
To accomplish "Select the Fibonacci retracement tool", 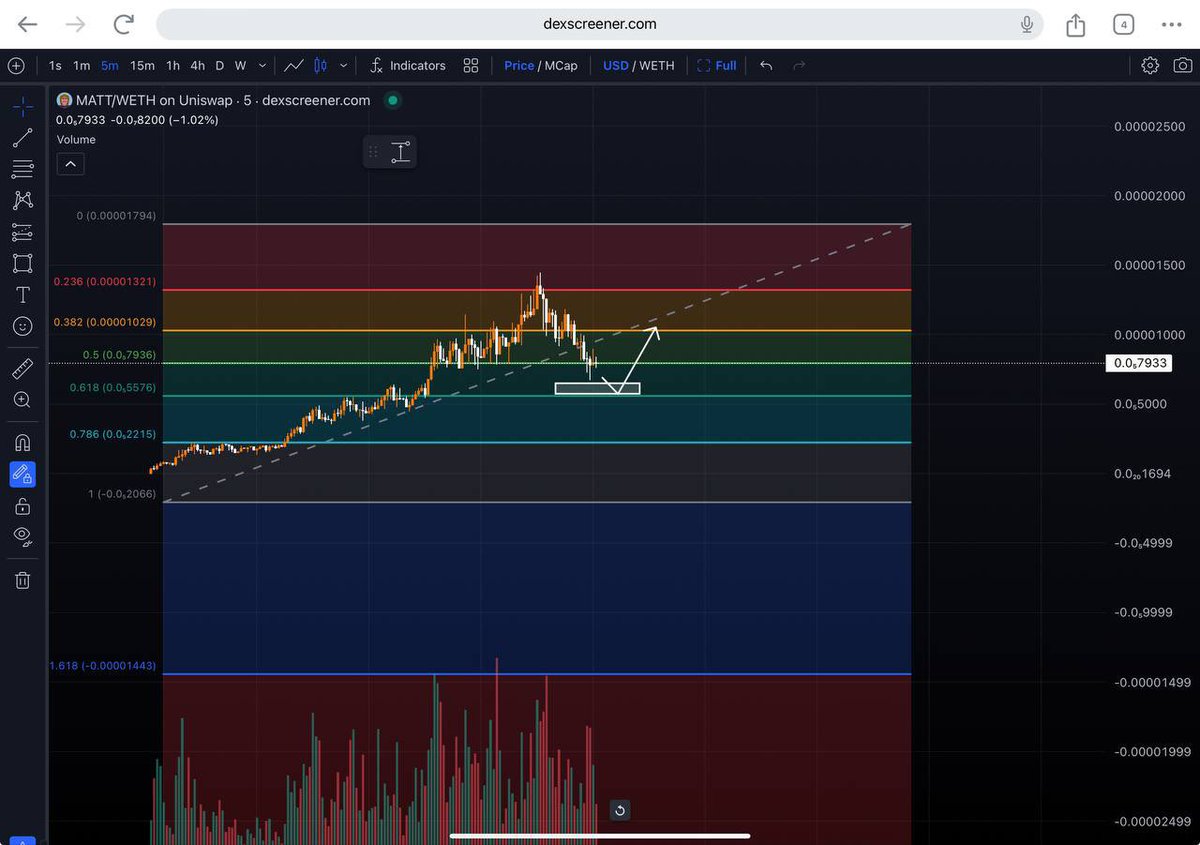I will click(x=22, y=169).
